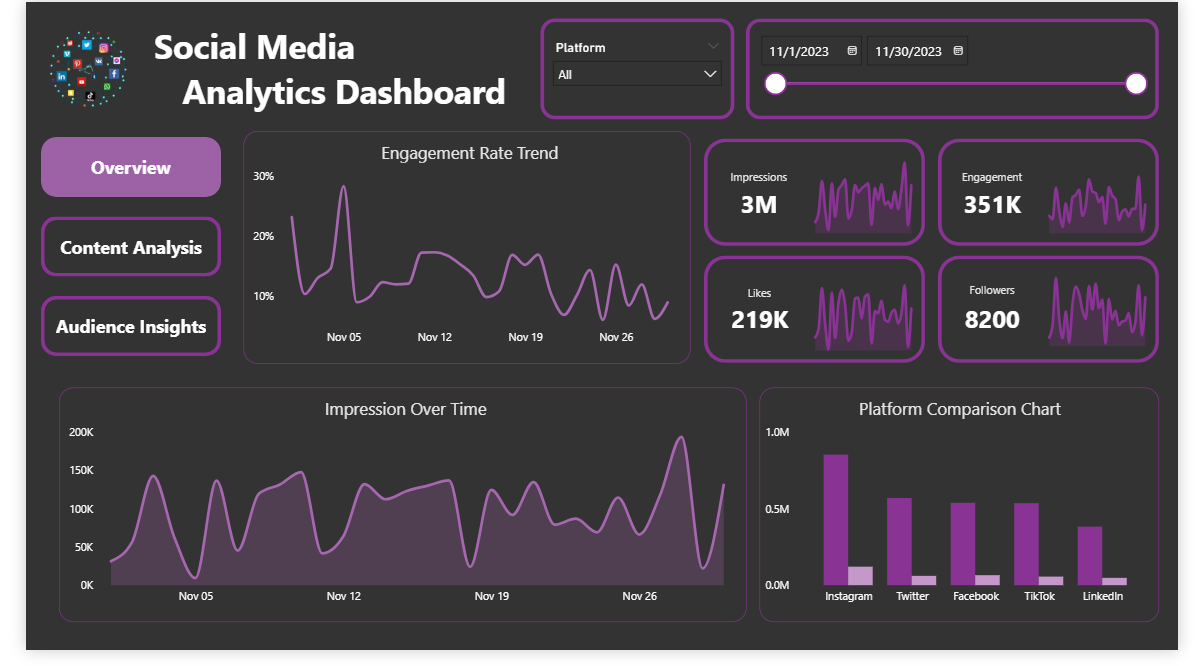Click the Facebook icon in the dashboard logo
Screen dimensions: 1195x666
pyautogui.click(x=114, y=73)
